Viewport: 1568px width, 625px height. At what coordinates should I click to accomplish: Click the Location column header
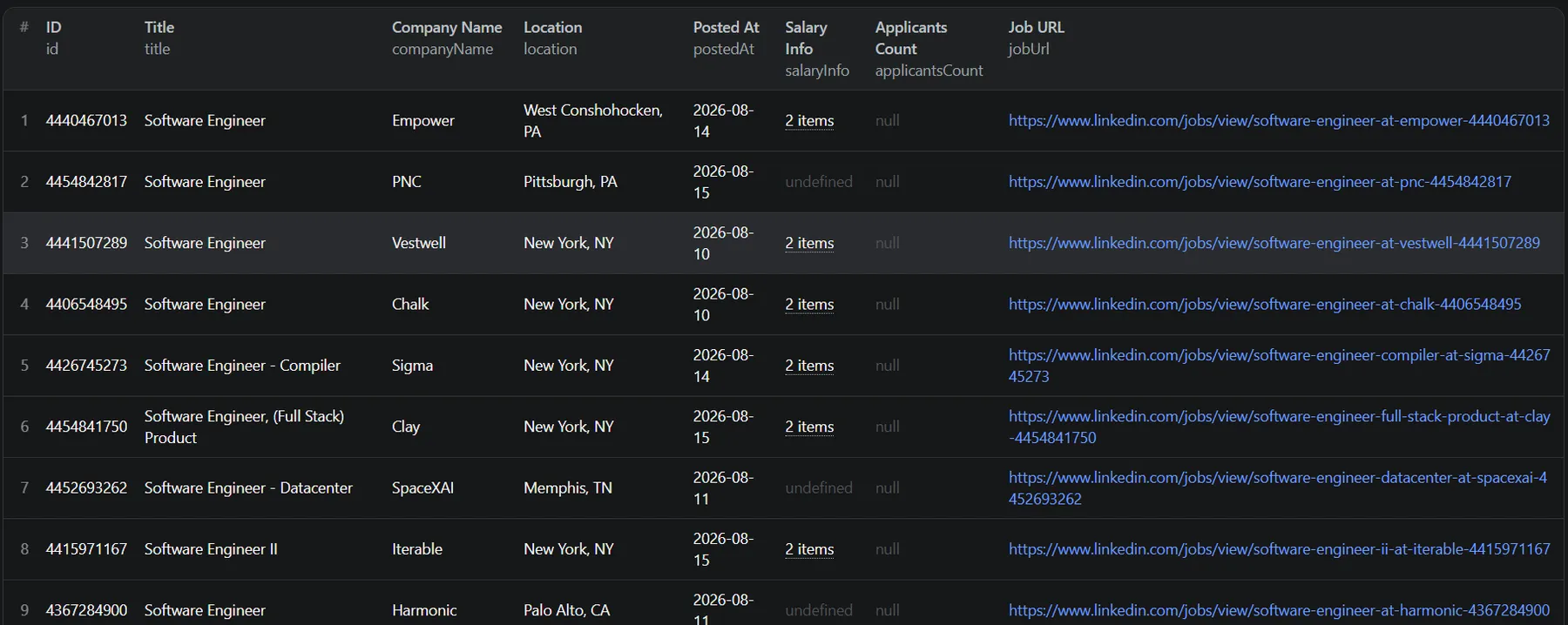click(x=552, y=27)
